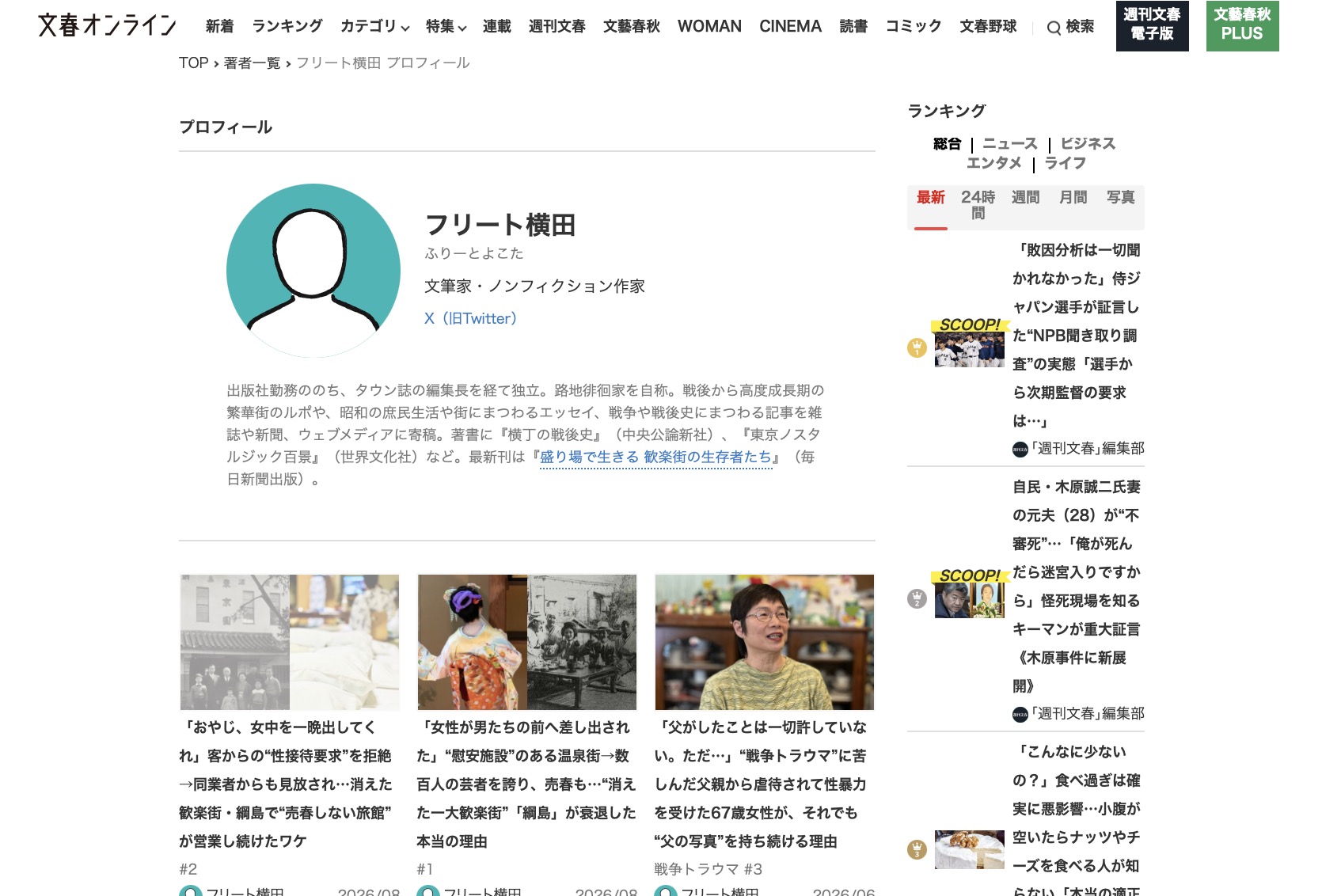Click the 検索 search label
Image resolution: width=1322 pixels, height=896 pixels.
1080,27
